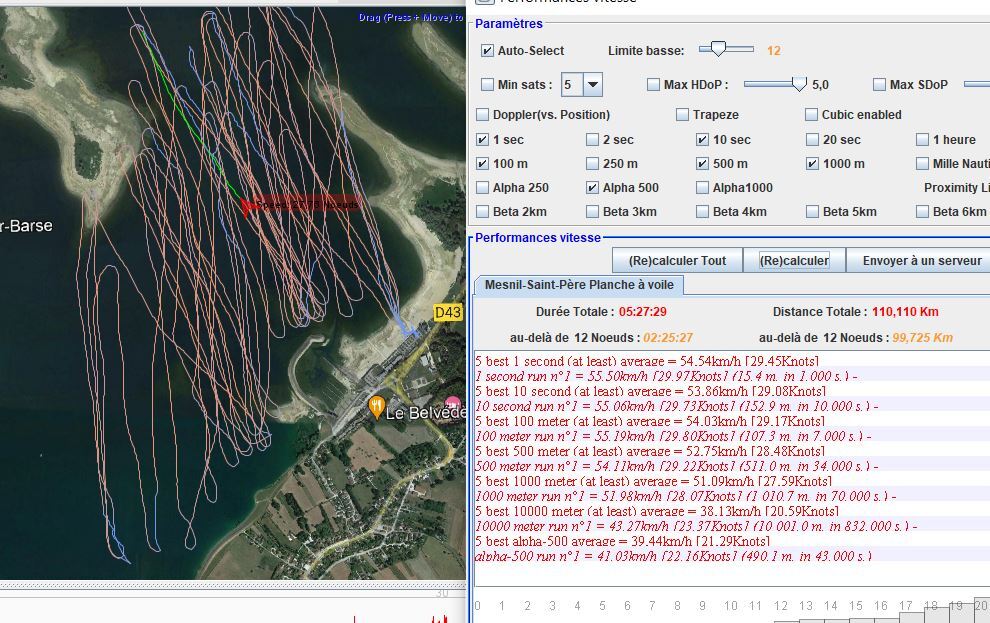Screen dimensions: 990x623
Task: Select the Mesnil-Saint-Père Planche à voile tab
Action: click(x=579, y=285)
